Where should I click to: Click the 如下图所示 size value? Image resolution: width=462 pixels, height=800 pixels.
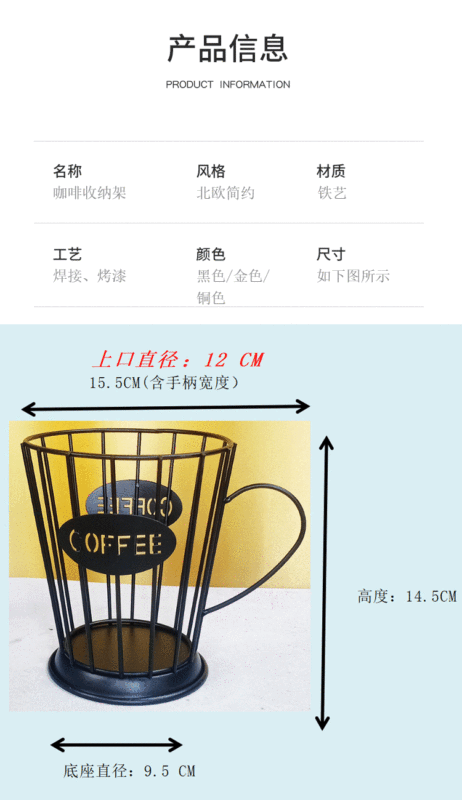click(x=353, y=276)
